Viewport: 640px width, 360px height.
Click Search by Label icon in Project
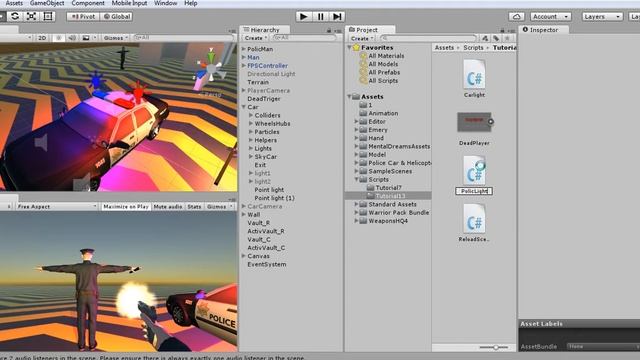pos(496,38)
